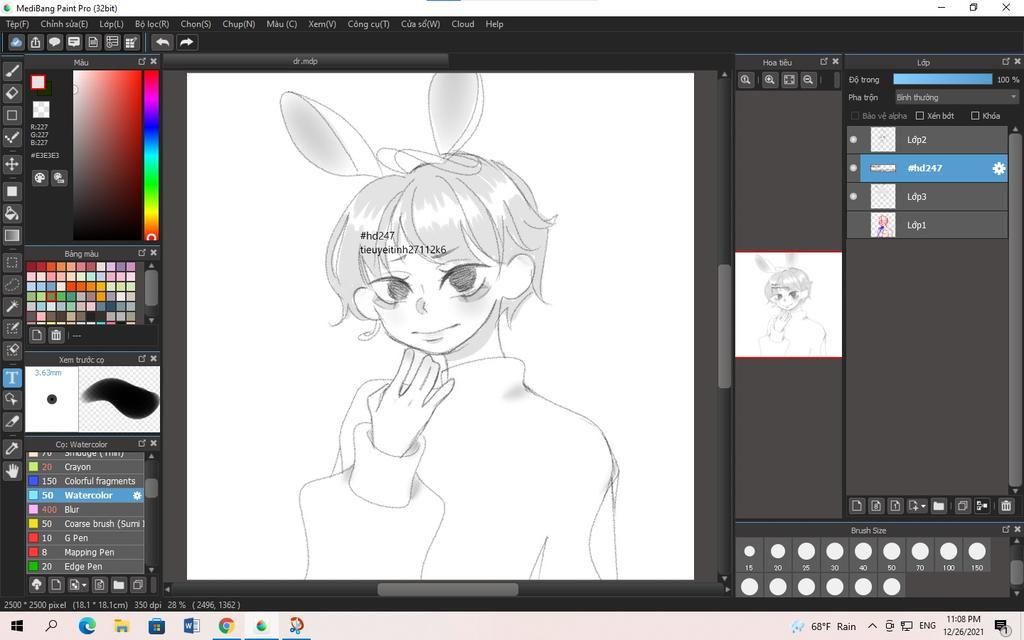
Task: Show hidden system tray icons chevron
Action: tap(872, 626)
